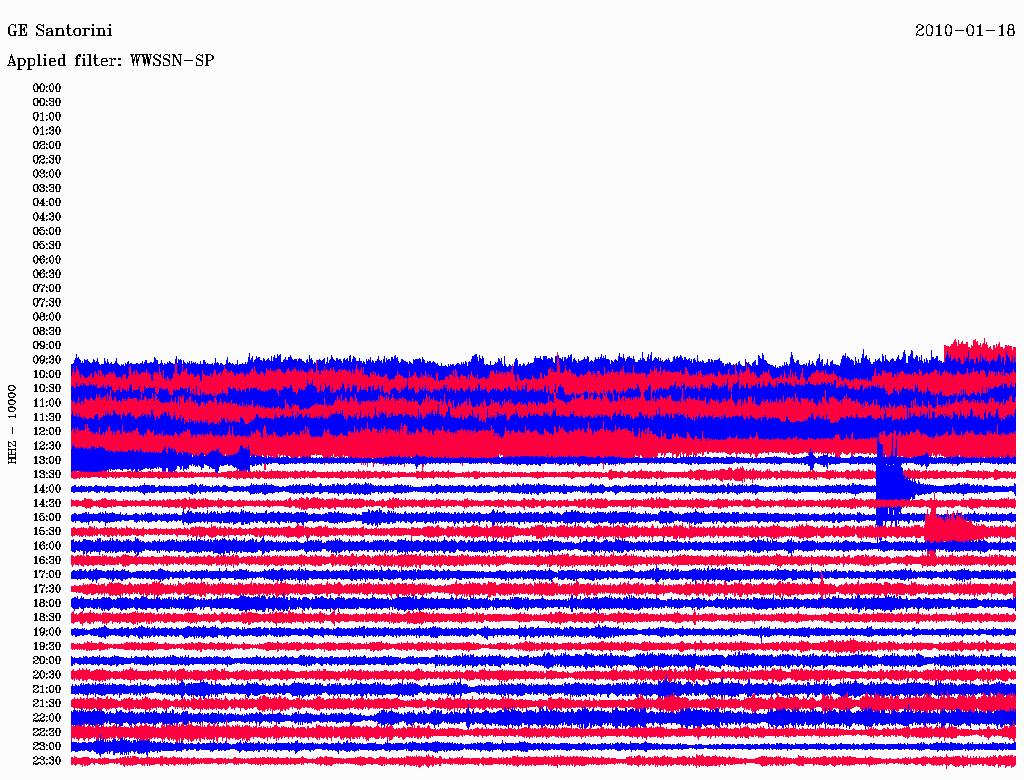Select the 13:00 time label
1024x780 pixels.
(x=46, y=461)
